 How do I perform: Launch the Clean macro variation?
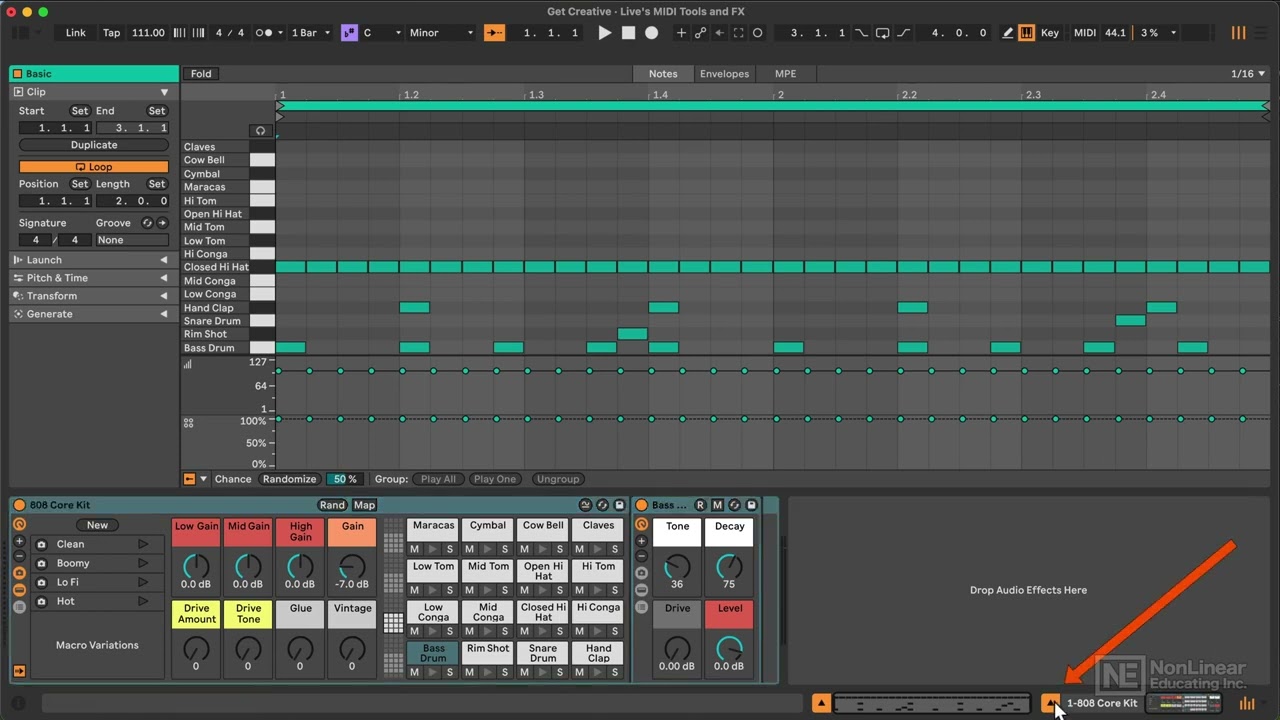143,544
